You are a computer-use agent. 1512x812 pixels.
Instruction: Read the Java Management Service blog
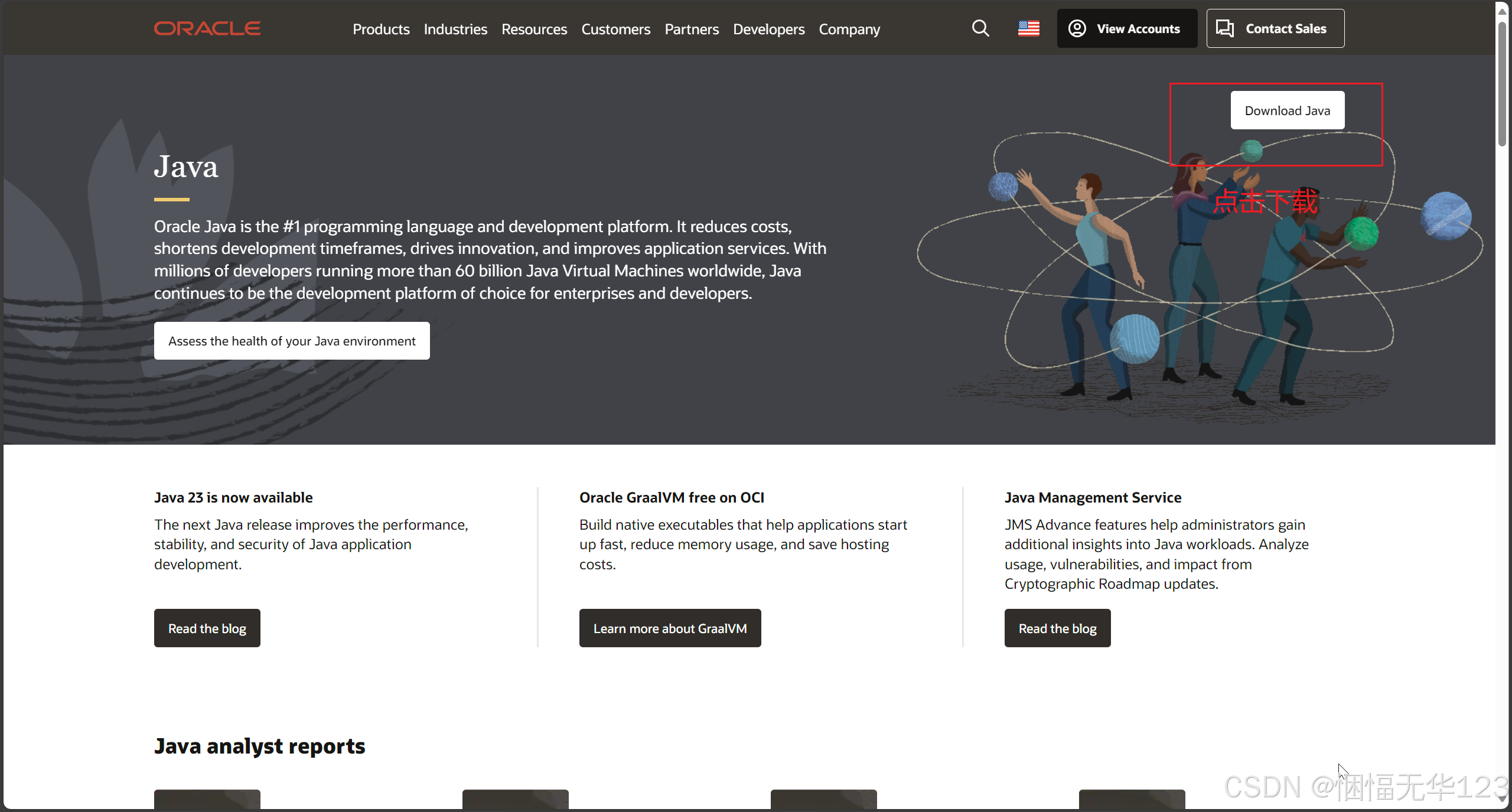pos(1057,628)
